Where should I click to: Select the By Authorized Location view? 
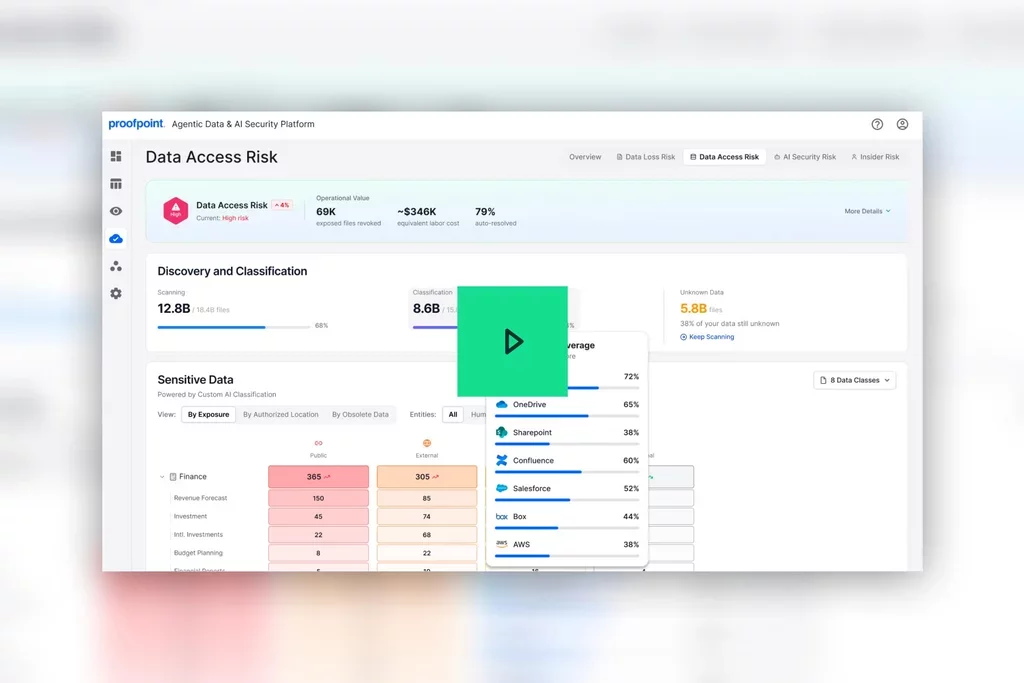(281, 415)
